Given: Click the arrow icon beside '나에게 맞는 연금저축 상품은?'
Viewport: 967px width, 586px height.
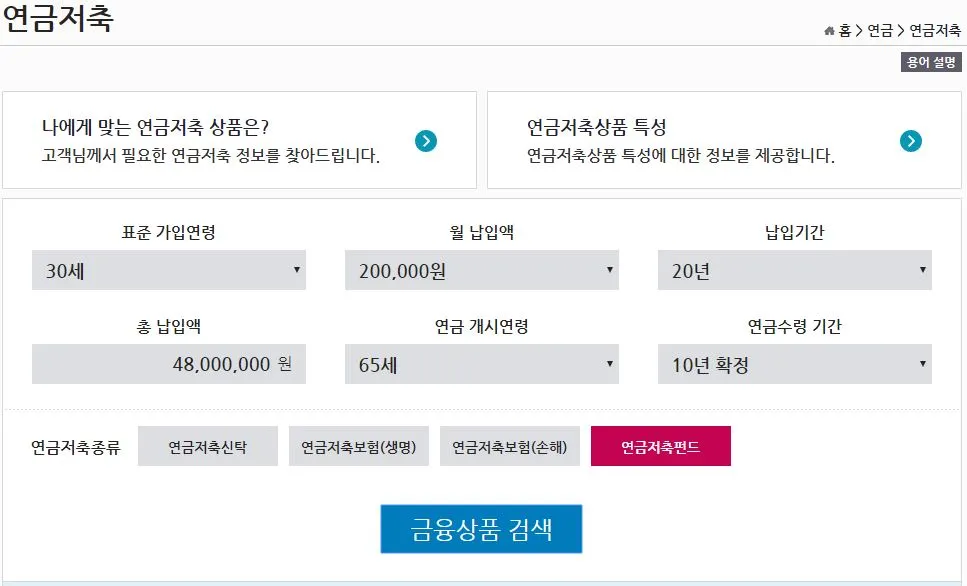Looking at the screenshot, I should point(425,141).
